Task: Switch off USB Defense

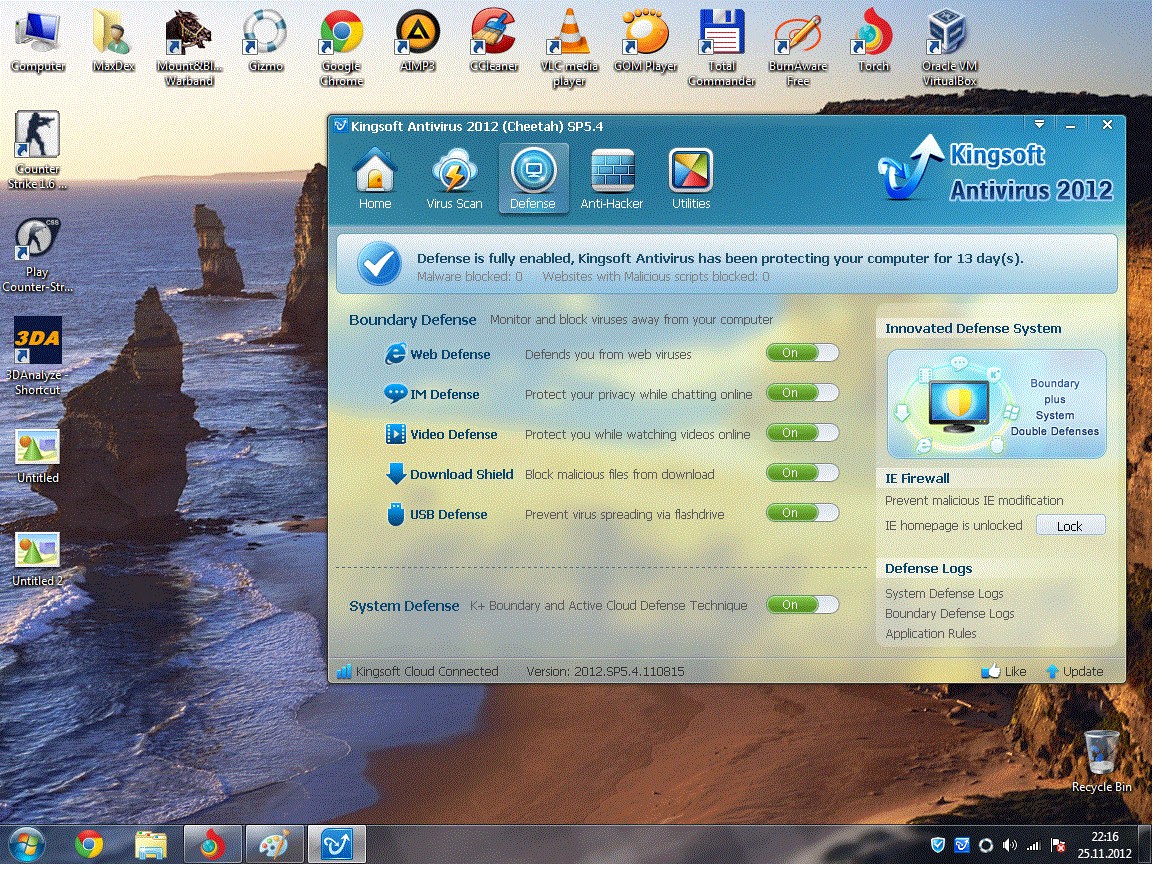Action: click(x=802, y=513)
